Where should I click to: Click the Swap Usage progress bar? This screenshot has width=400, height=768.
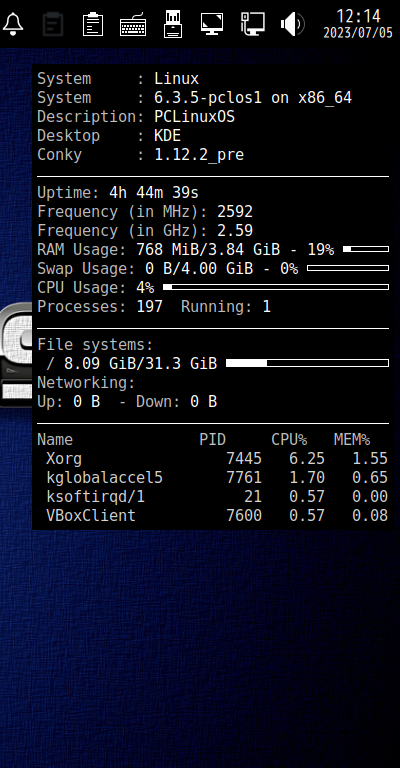(348, 268)
